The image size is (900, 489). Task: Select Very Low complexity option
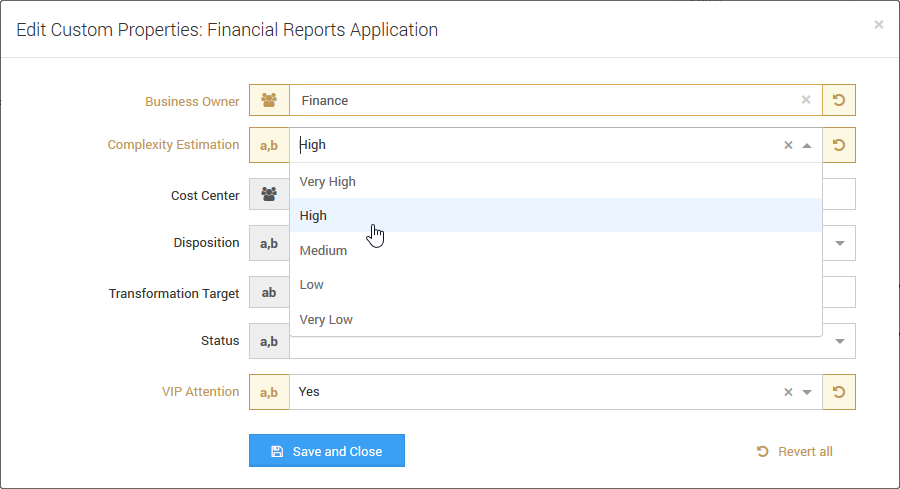click(x=556, y=319)
